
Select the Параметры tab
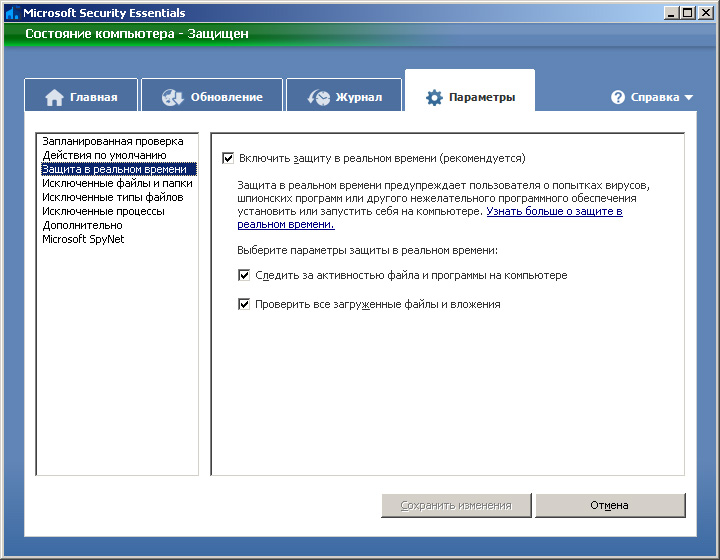[x=470, y=91]
